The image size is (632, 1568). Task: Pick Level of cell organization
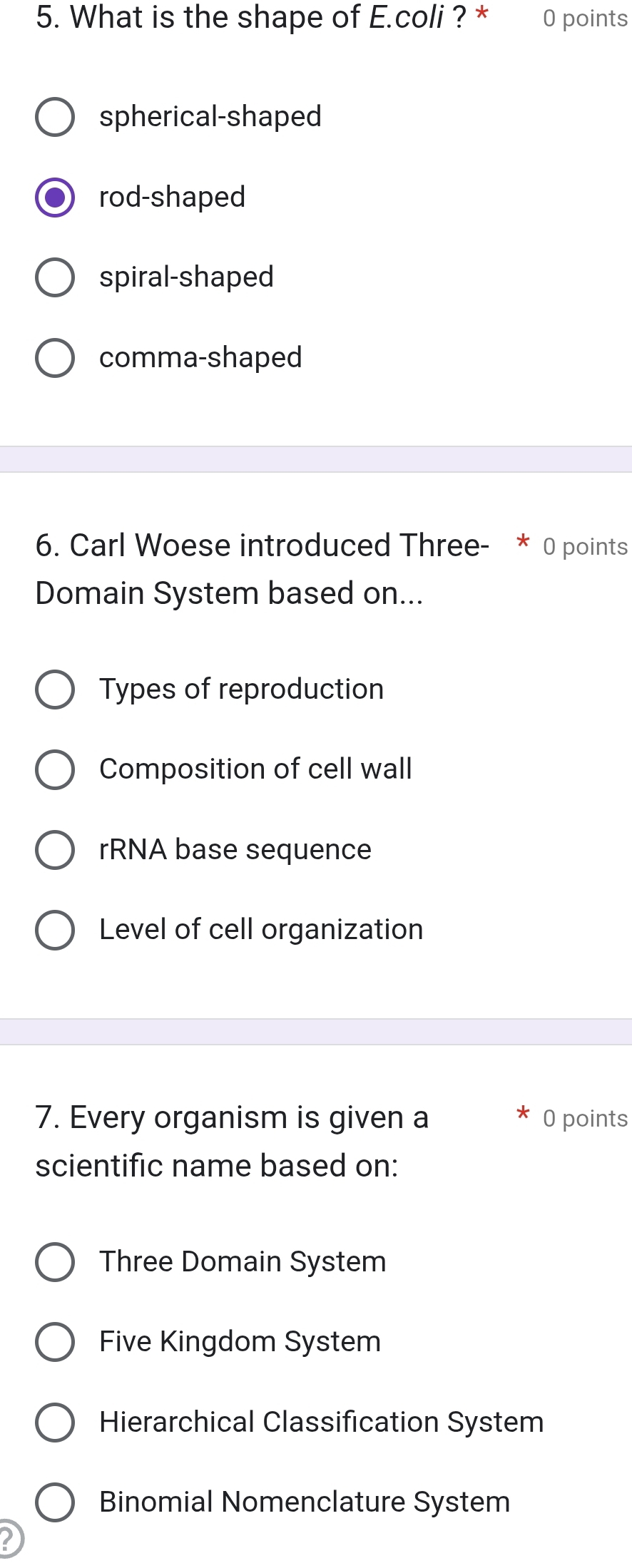pos(55,930)
